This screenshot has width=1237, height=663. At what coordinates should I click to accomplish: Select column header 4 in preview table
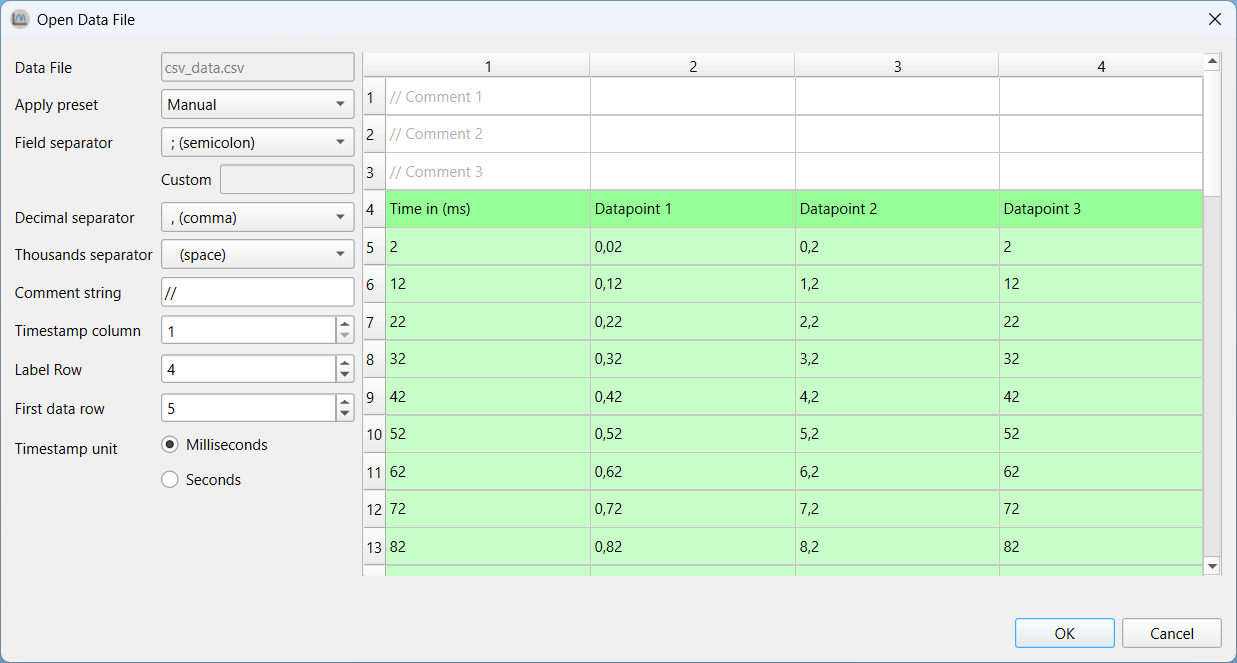(x=1101, y=66)
